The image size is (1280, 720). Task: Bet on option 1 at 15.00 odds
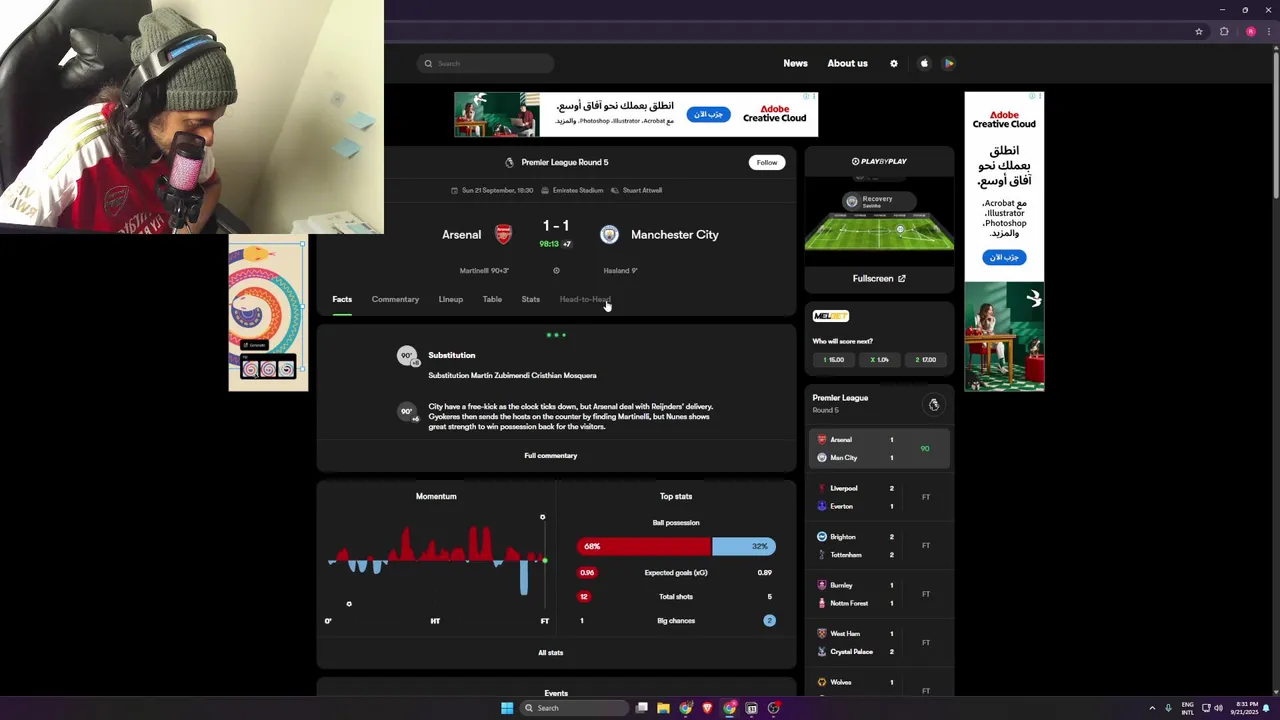pos(834,359)
